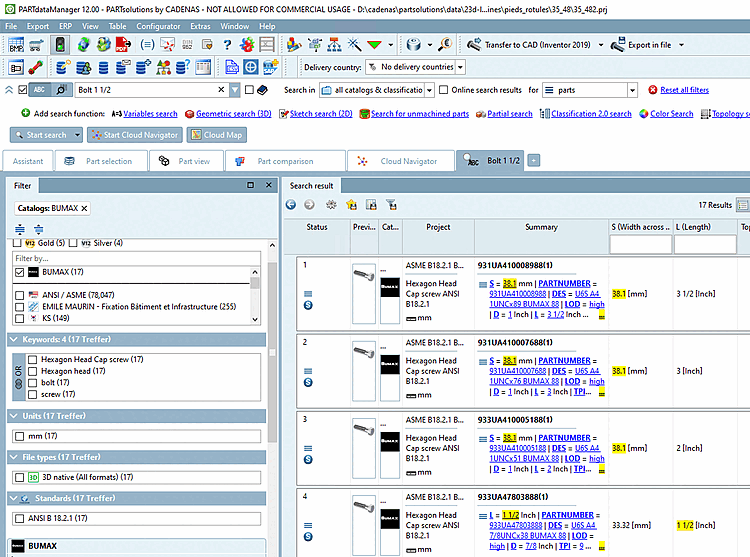Click the question mark help icon
The height and width of the screenshot is (557, 750).
pyautogui.click(x=227, y=45)
